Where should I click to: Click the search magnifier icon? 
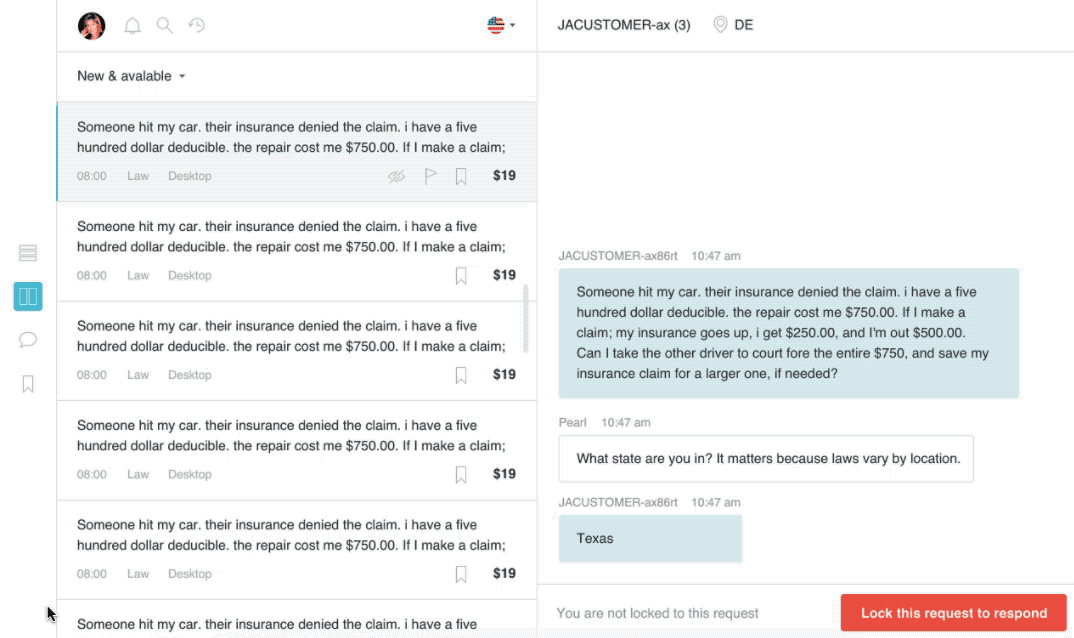pos(165,26)
